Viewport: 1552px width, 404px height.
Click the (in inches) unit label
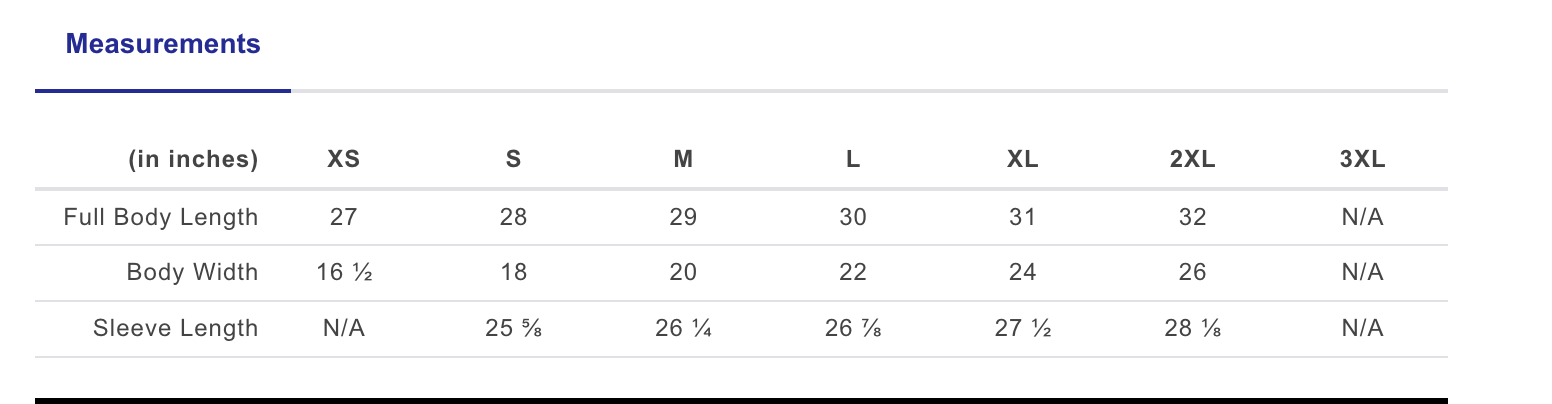(193, 159)
